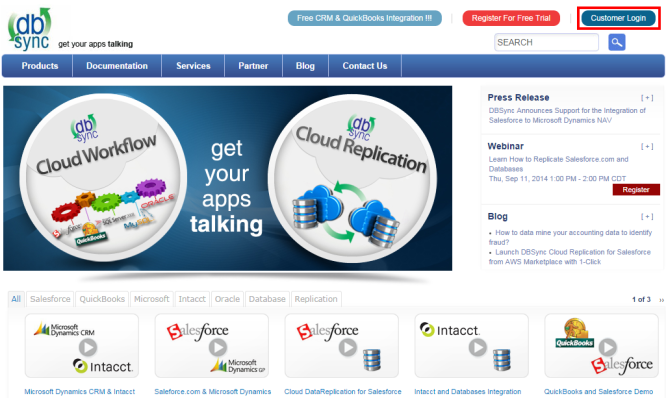Open the Replicate Salesforce.com webinar link
The image size is (666, 398).
click(559, 164)
